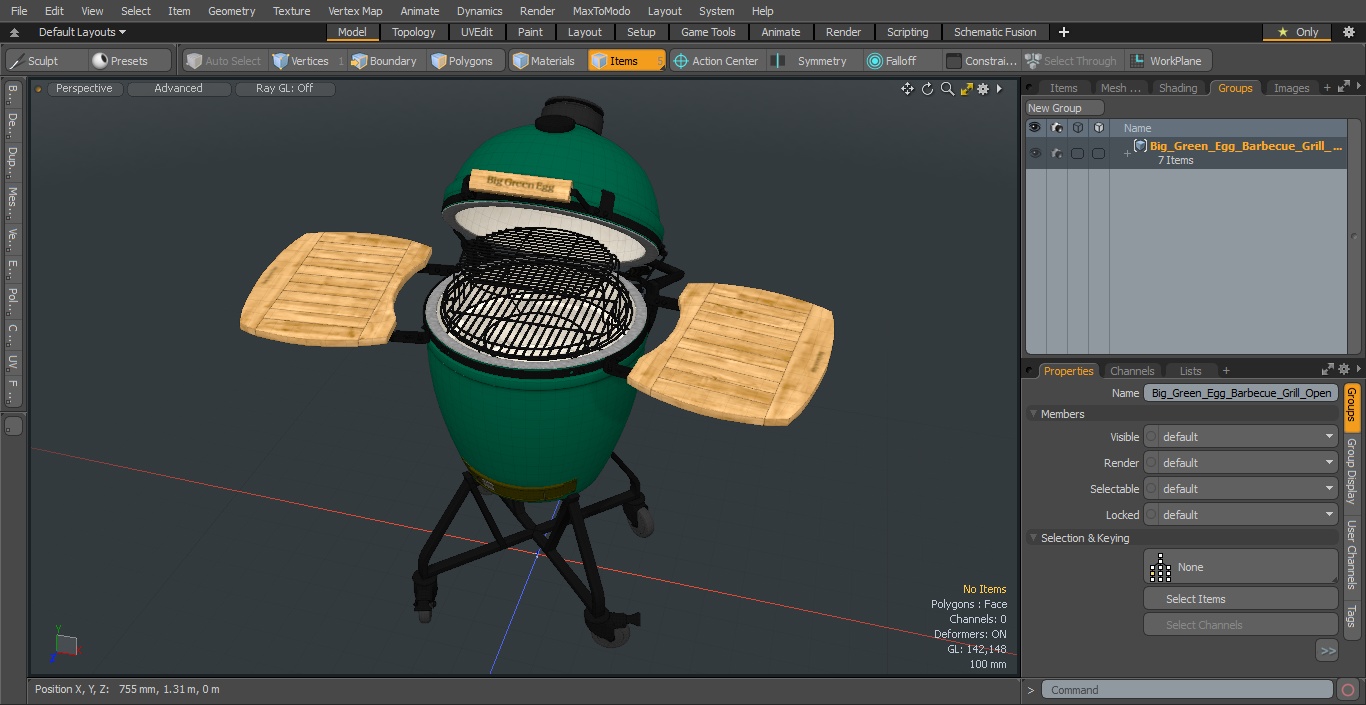Toggle first checkbox in Big_Green_Egg group row

(1077, 153)
